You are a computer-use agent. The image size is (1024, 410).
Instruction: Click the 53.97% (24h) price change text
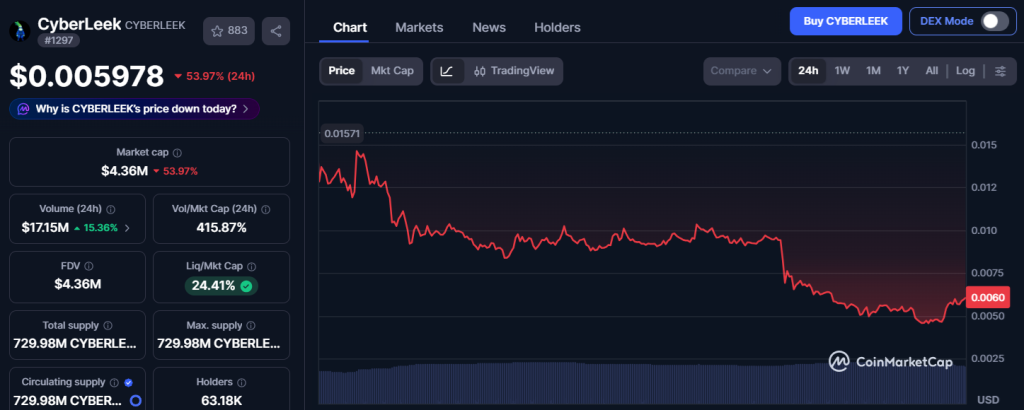pyautogui.click(x=221, y=76)
